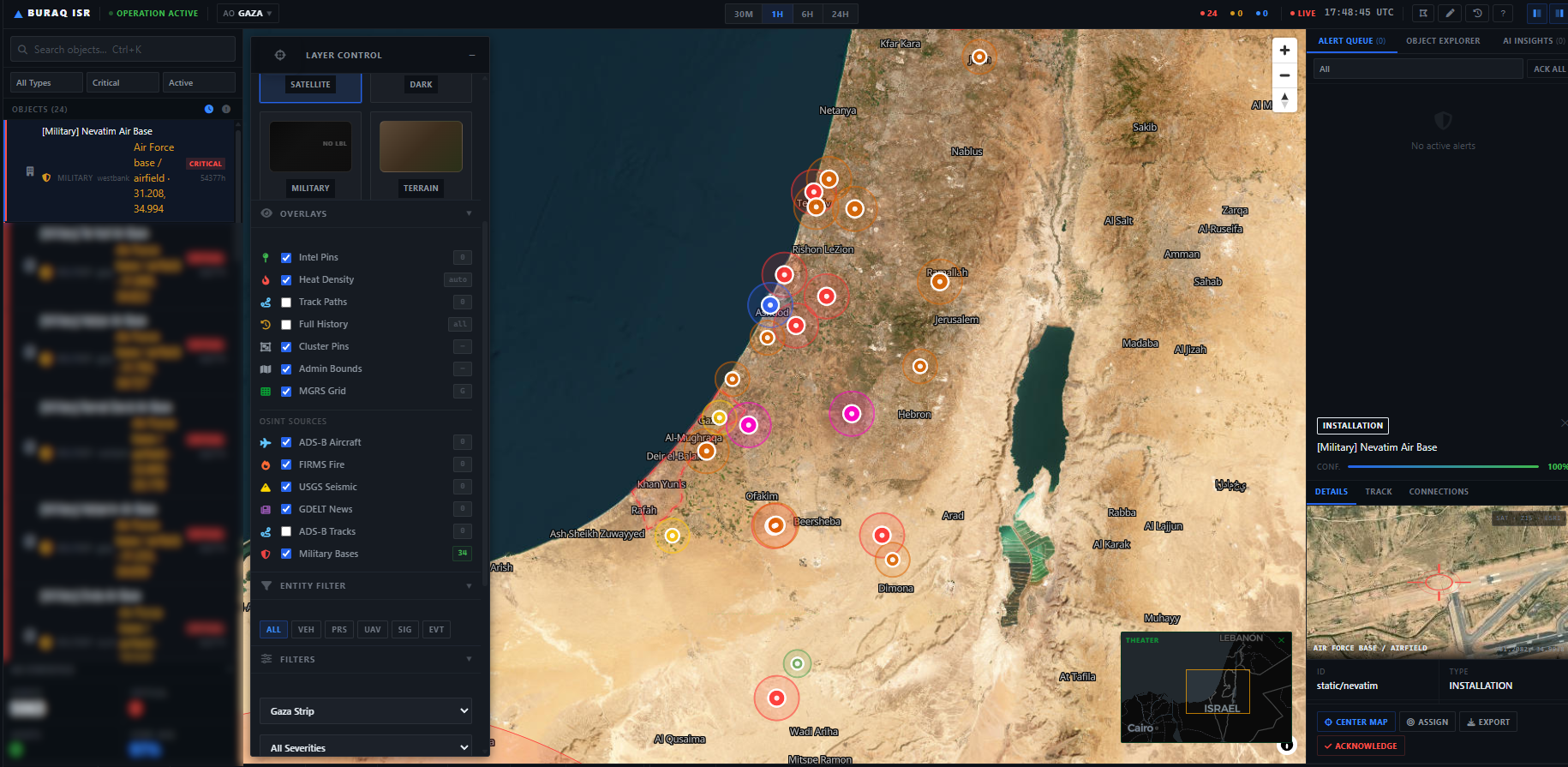Image resolution: width=1568 pixels, height=767 pixels.
Task: Open the All Severities dropdown
Action: click(x=366, y=747)
